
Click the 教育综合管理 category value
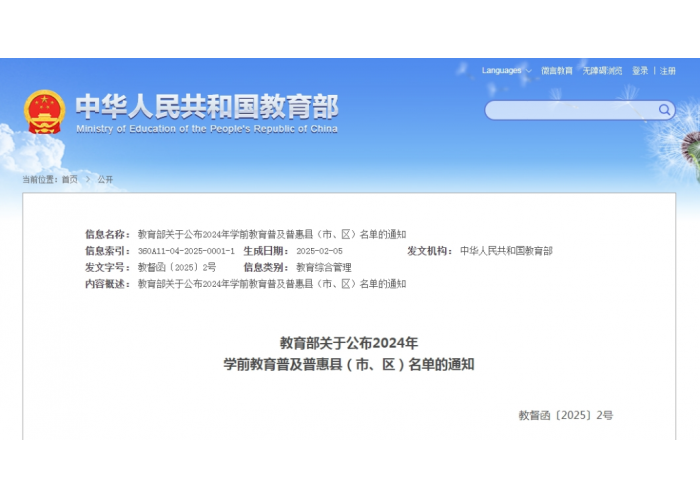click(324, 267)
